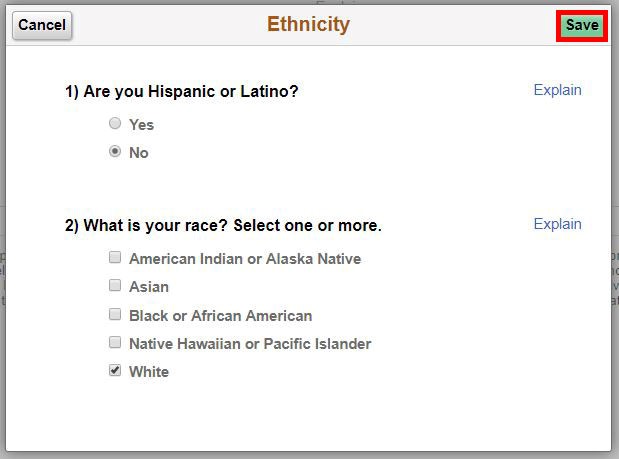Click the 'Asian' label text

coord(149,287)
